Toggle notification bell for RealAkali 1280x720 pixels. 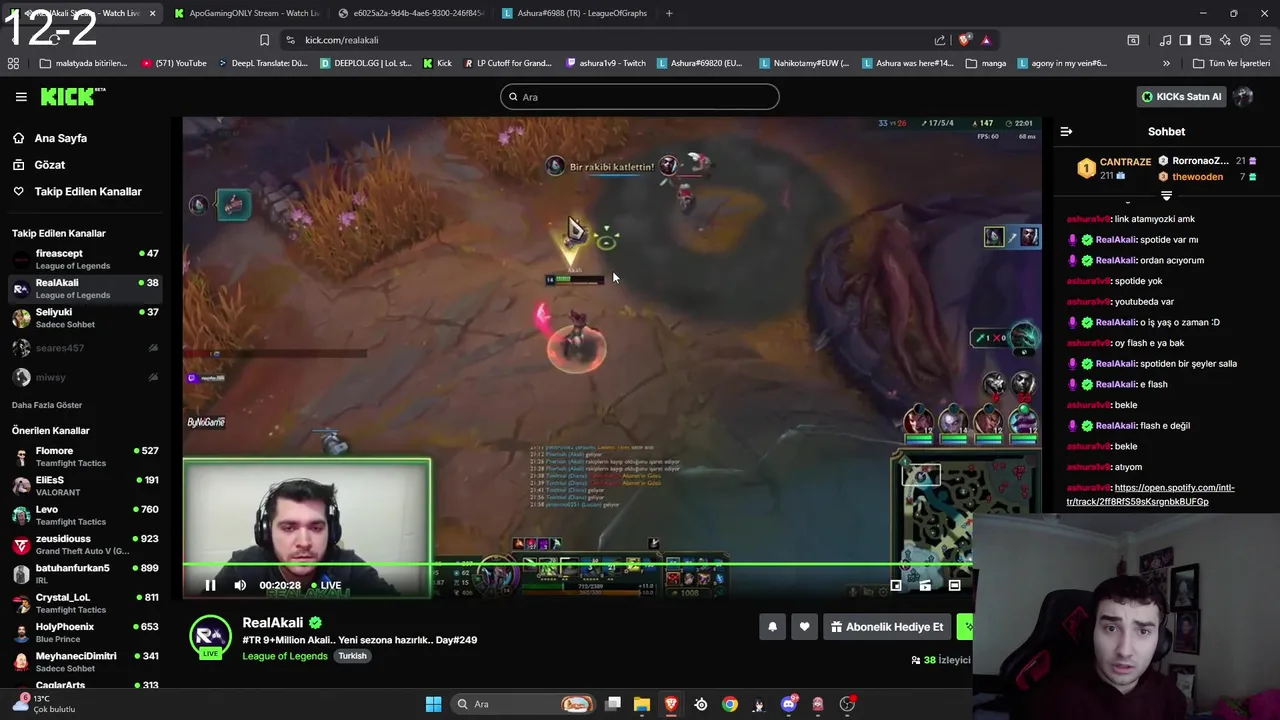[x=772, y=627]
